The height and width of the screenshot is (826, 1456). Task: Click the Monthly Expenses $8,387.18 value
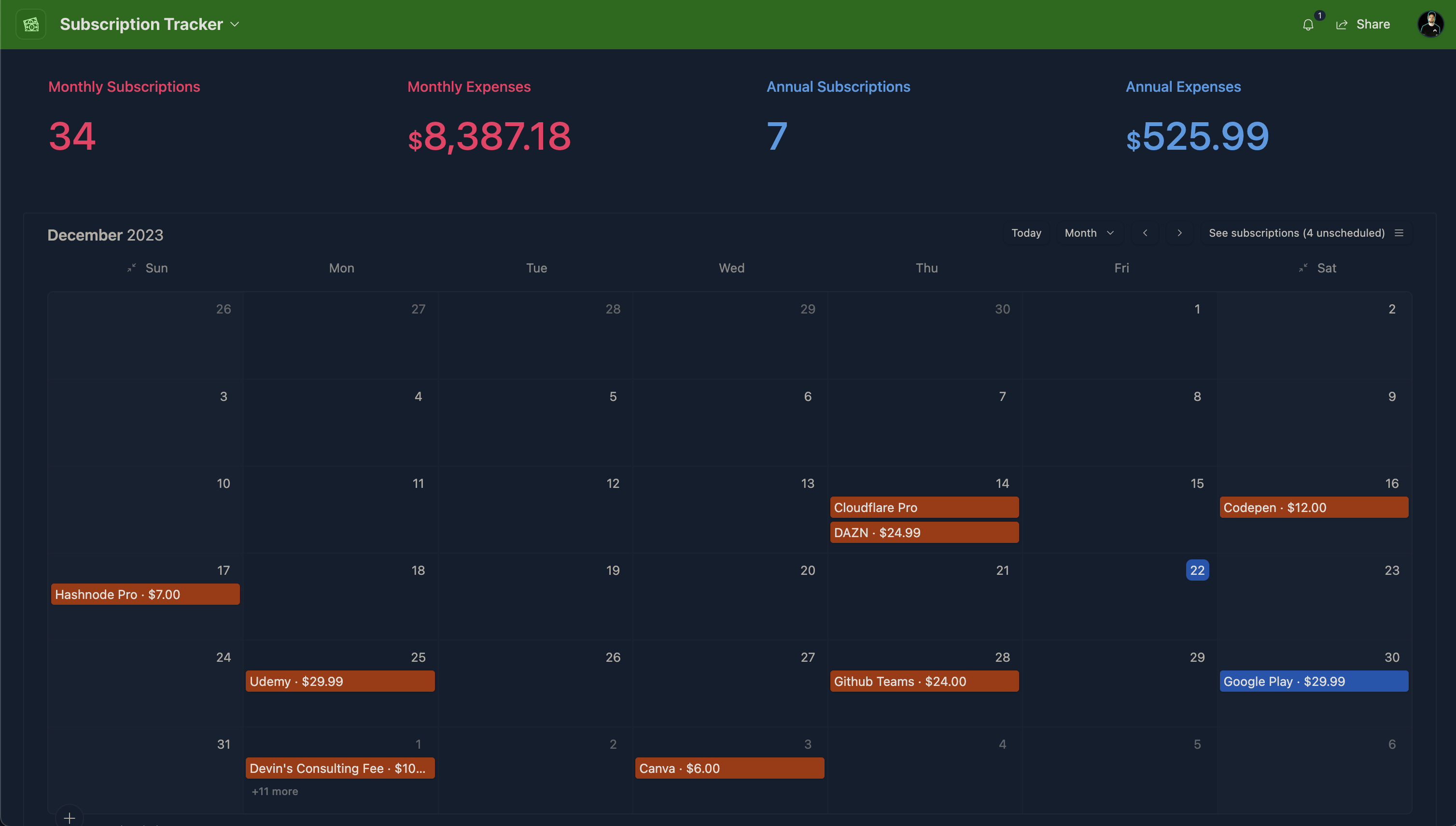click(x=489, y=136)
